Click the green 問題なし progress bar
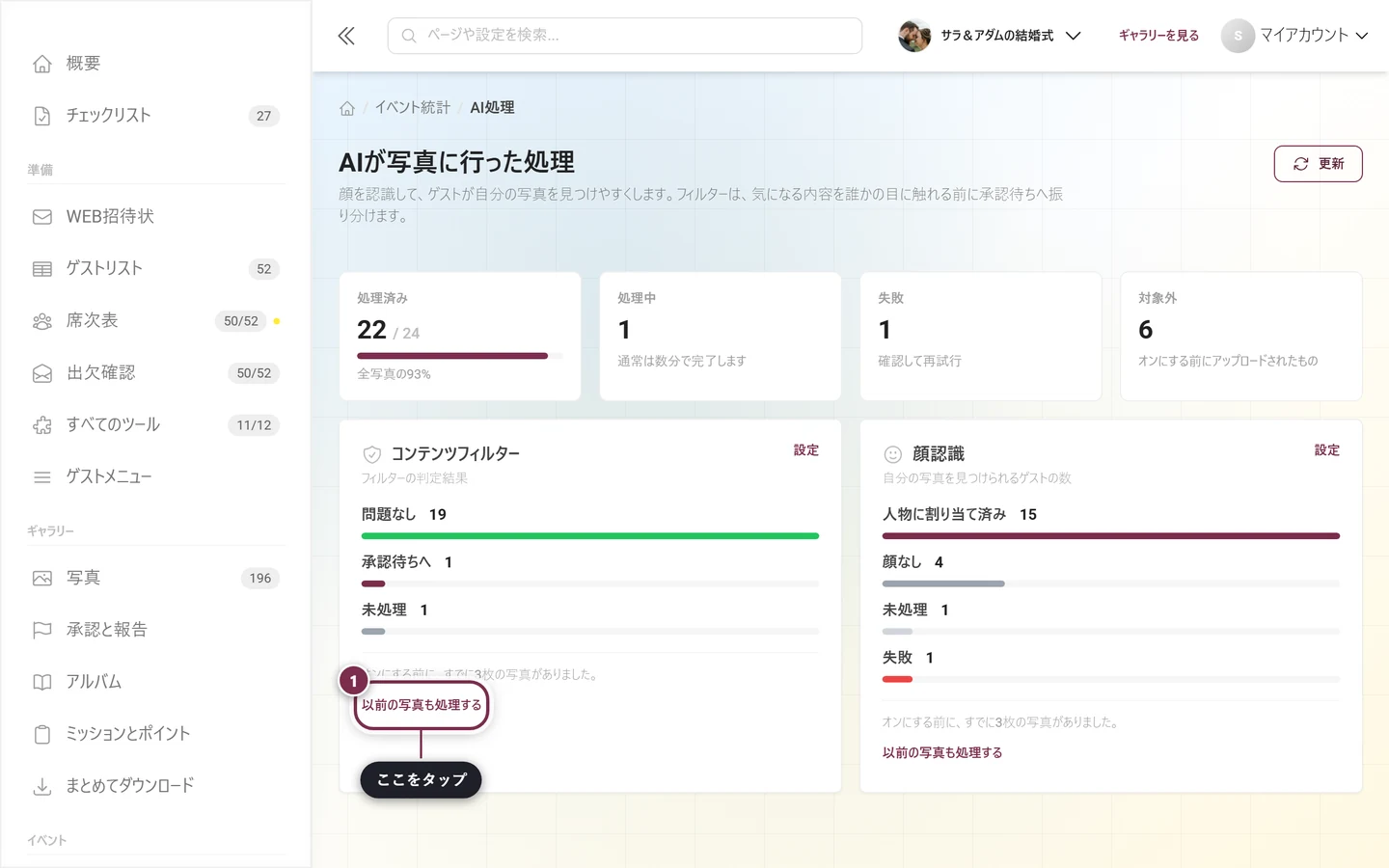The width and height of the screenshot is (1389, 868). point(590,536)
